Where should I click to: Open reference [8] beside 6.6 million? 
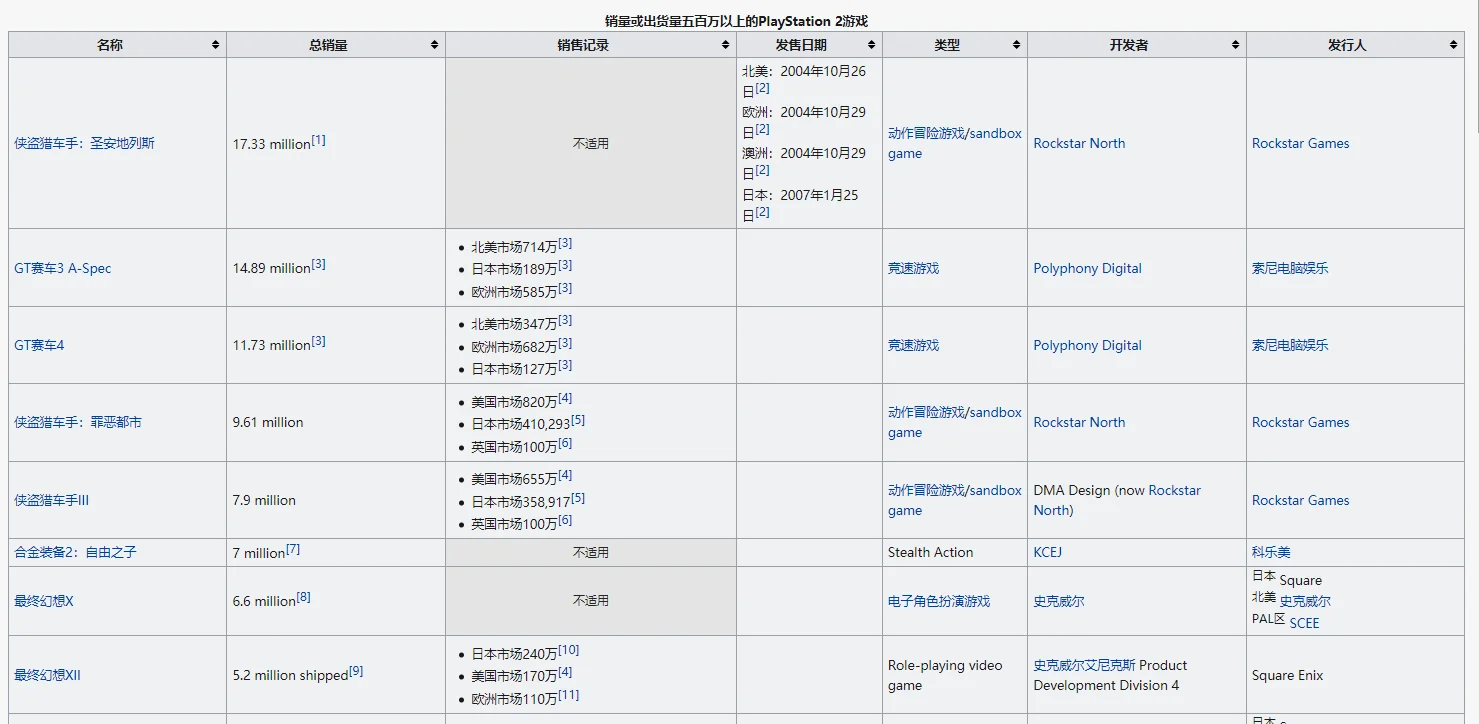[x=304, y=597]
